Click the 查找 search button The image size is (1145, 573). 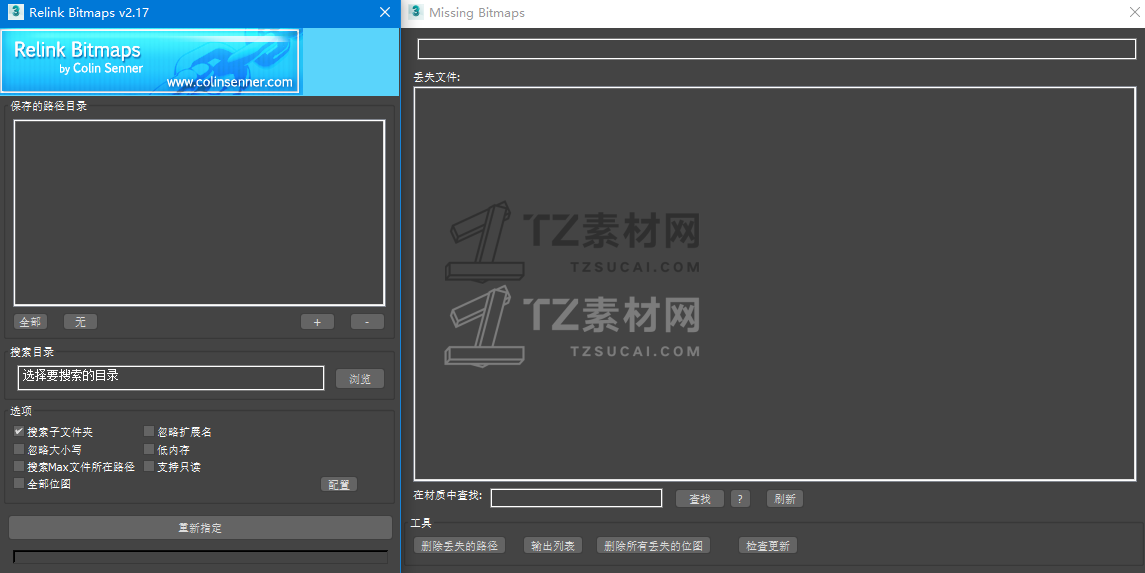click(700, 499)
